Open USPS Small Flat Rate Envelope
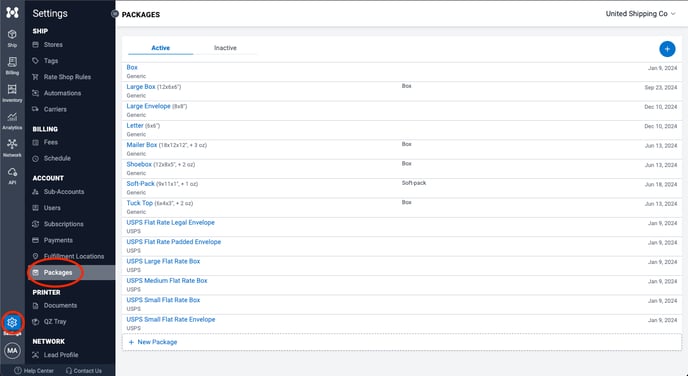 [171, 319]
